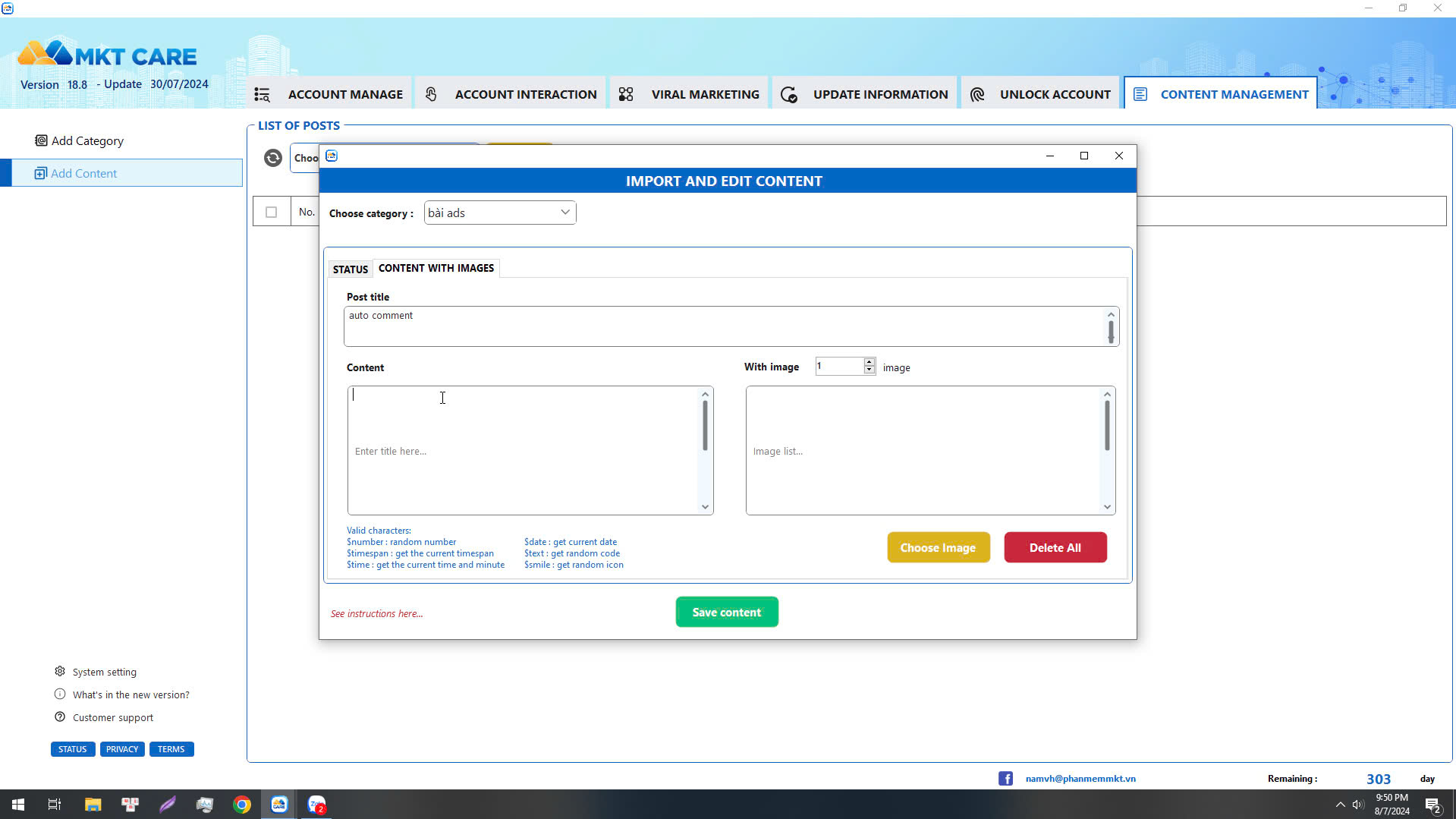
Task: Open the UPDATE INFORMATION tab
Action: tap(864, 94)
